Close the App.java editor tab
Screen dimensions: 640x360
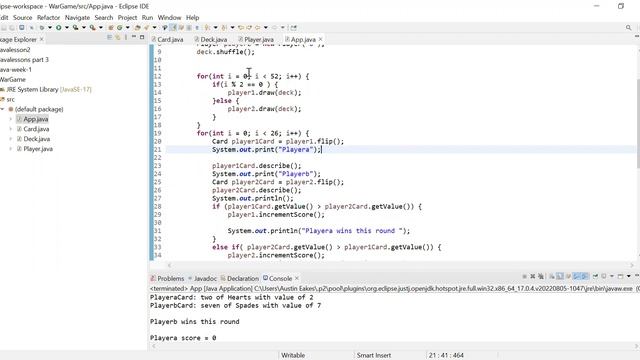pos(320,39)
